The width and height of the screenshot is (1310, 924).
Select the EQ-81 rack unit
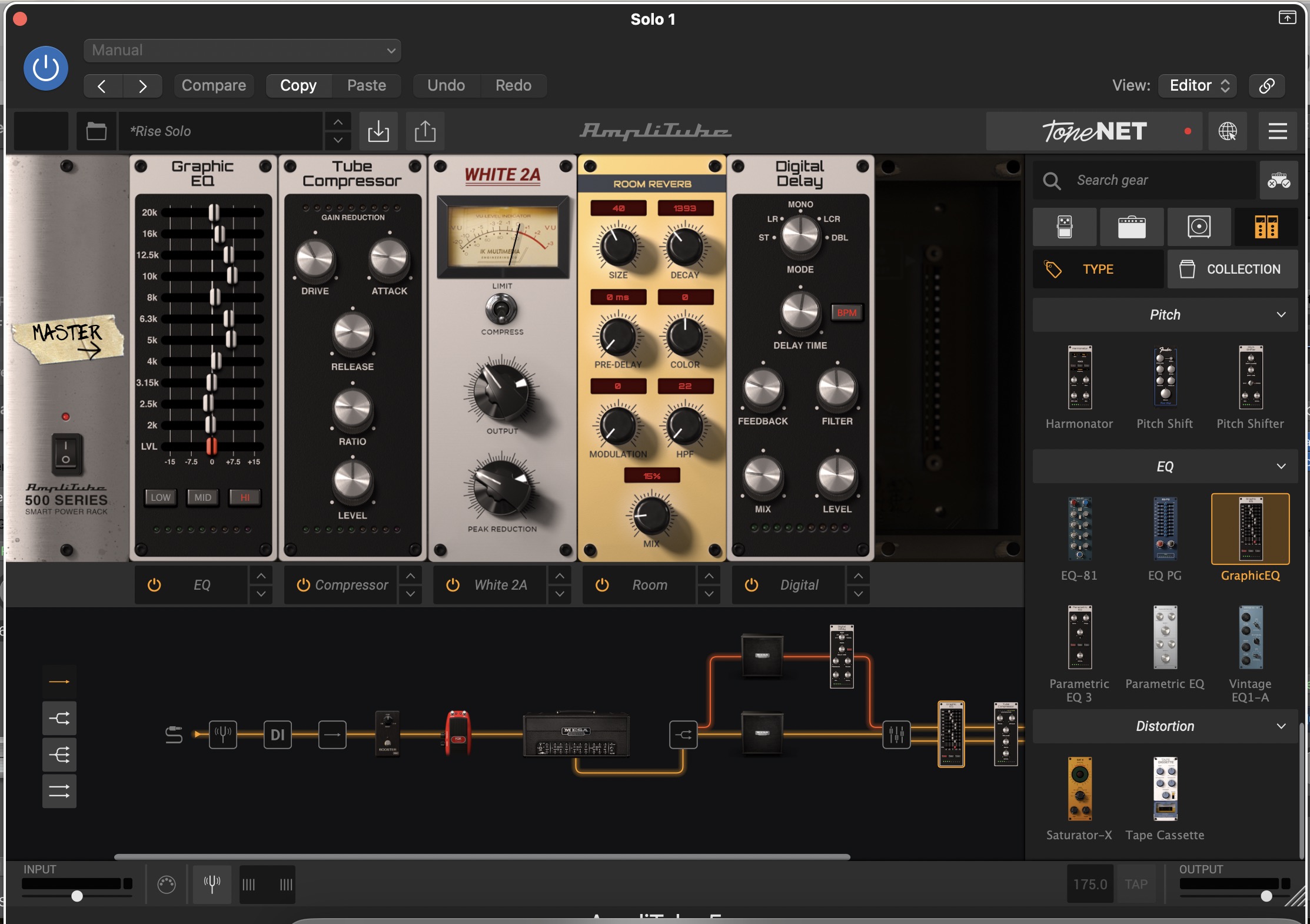[x=1079, y=529]
